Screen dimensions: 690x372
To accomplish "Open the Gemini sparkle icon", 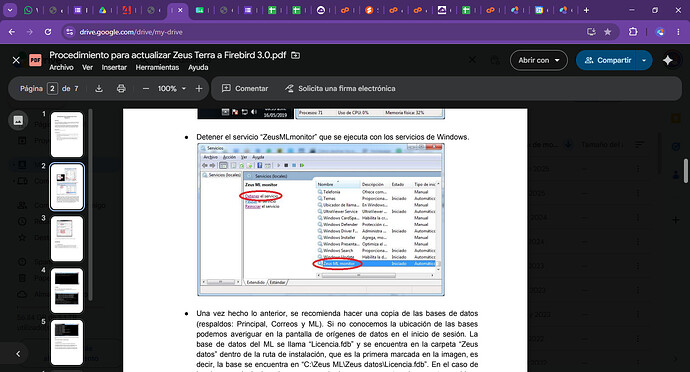I will pos(668,60).
